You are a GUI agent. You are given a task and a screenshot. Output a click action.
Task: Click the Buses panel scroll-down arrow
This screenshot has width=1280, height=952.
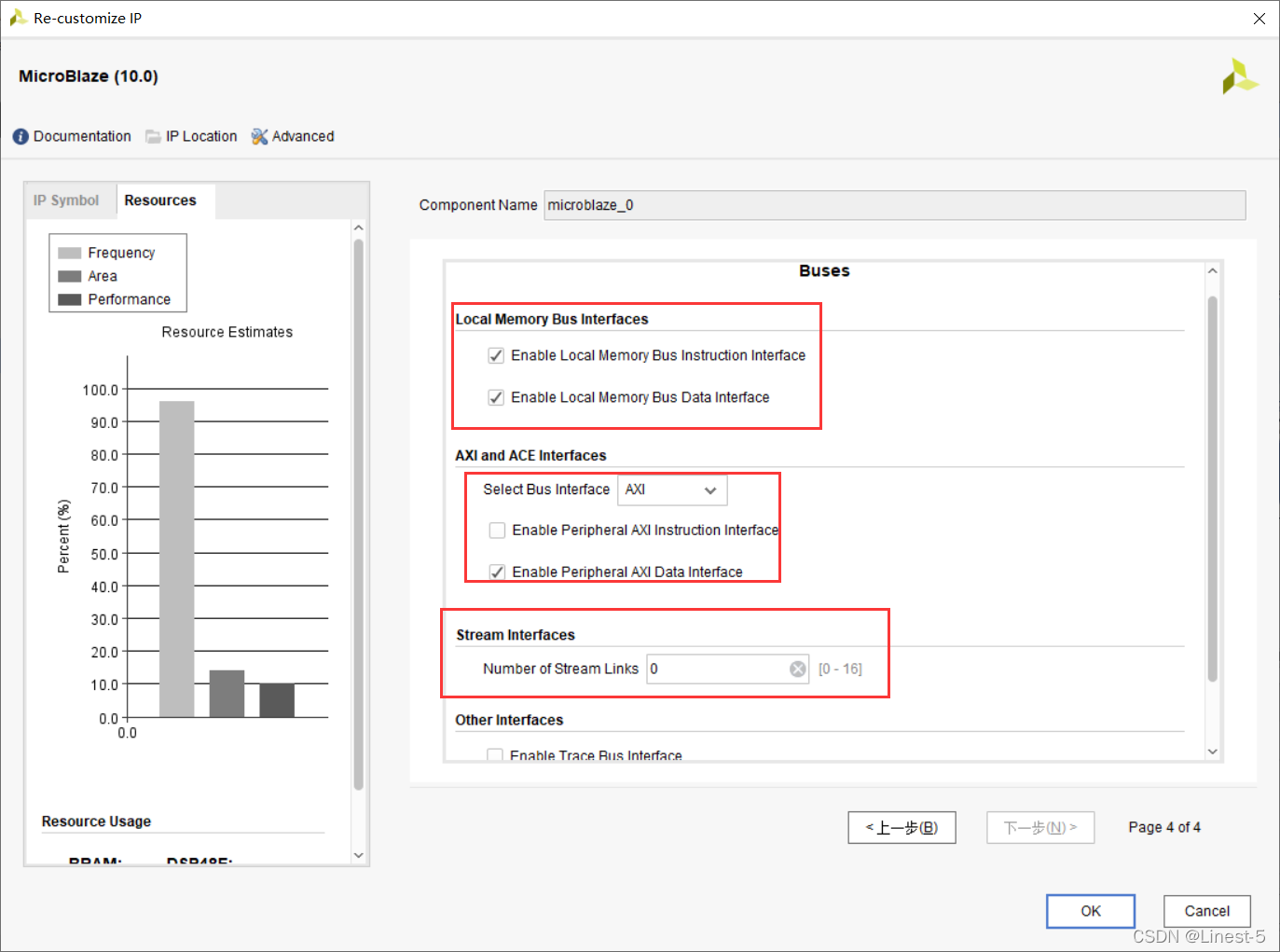(x=1212, y=752)
